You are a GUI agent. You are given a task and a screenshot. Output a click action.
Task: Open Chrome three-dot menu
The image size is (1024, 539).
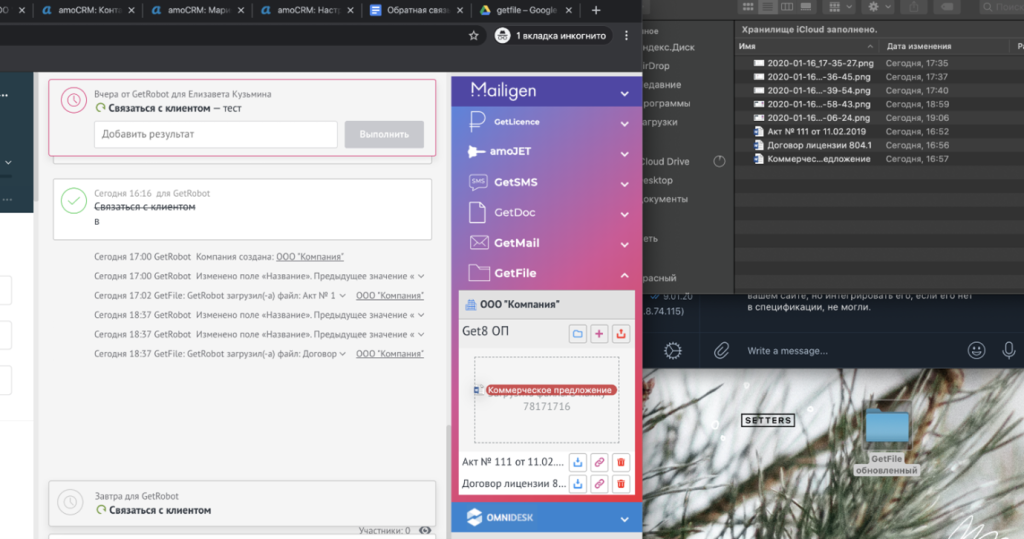[x=626, y=36]
